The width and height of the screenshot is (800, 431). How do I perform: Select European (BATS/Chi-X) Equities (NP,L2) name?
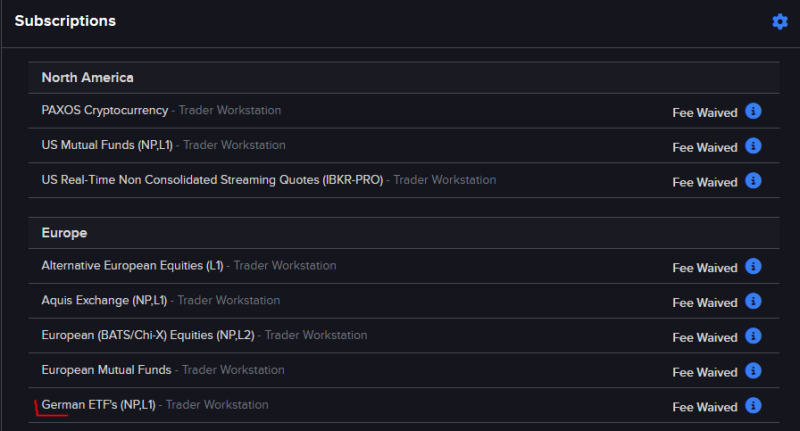click(148, 335)
